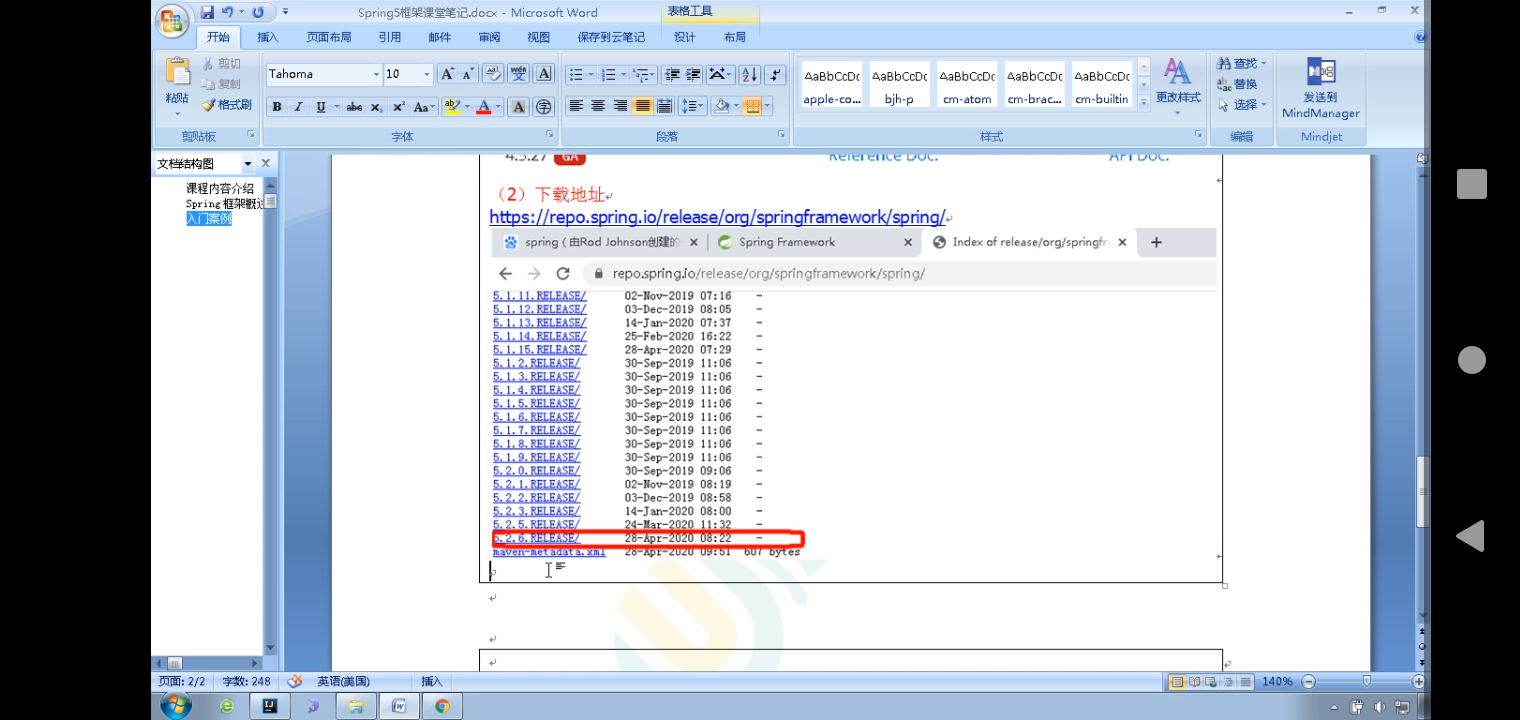Open the Windows Start menu
The height and width of the screenshot is (720, 1520).
point(175,706)
